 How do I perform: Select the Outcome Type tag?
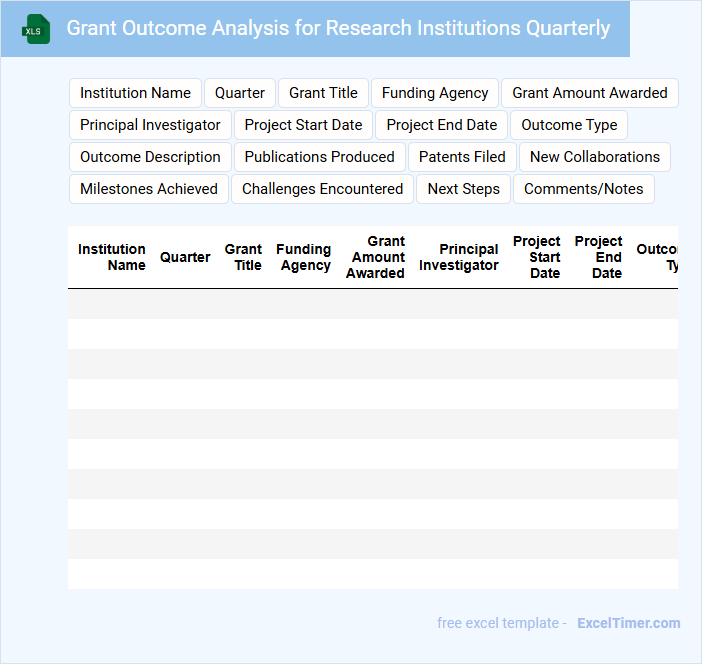coord(569,125)
